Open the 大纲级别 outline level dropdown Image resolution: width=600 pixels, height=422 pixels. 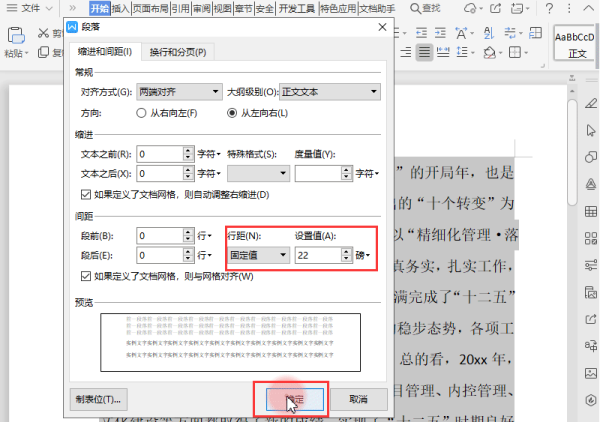330,92
